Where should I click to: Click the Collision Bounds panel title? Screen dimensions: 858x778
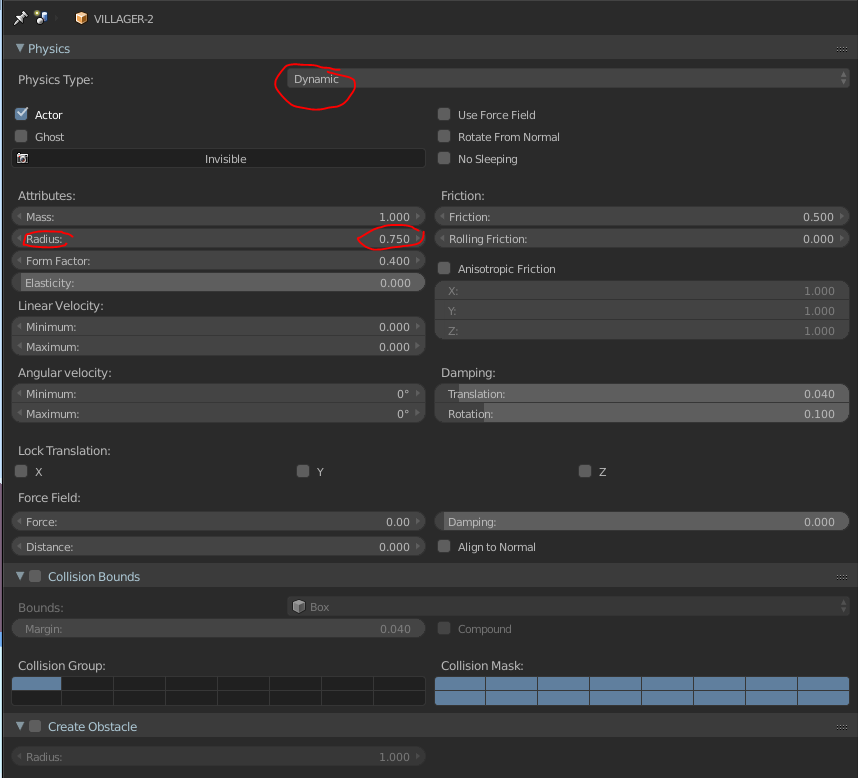(94, 577)
